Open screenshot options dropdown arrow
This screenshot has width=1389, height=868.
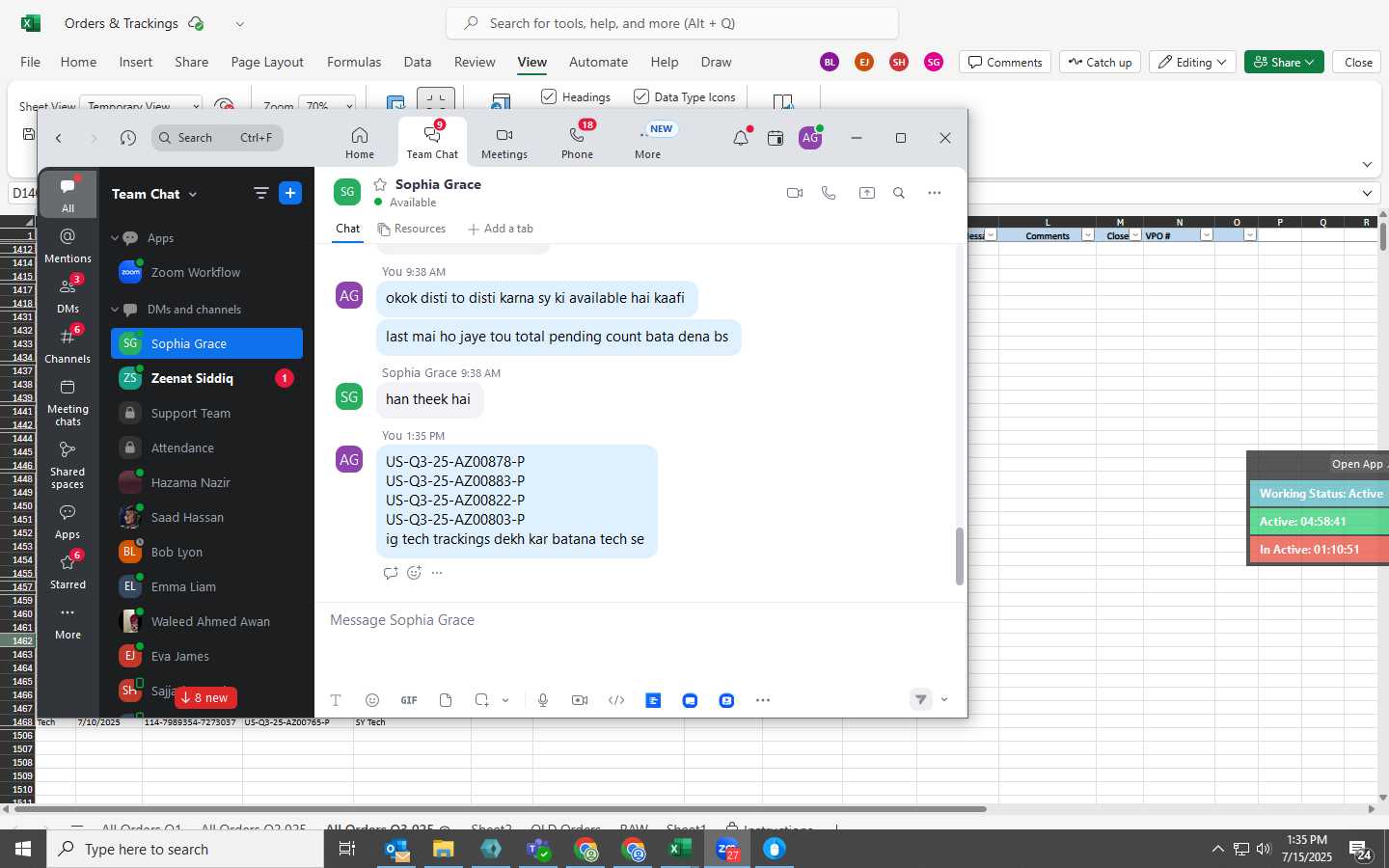(x=505, y=700)
